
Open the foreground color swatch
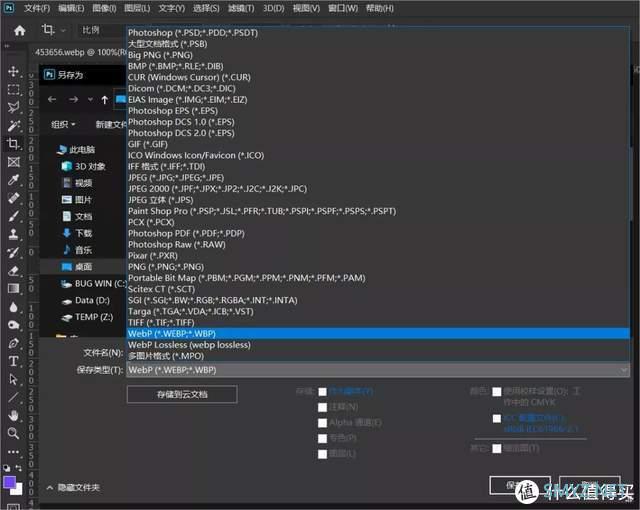(x=9, y=482)
